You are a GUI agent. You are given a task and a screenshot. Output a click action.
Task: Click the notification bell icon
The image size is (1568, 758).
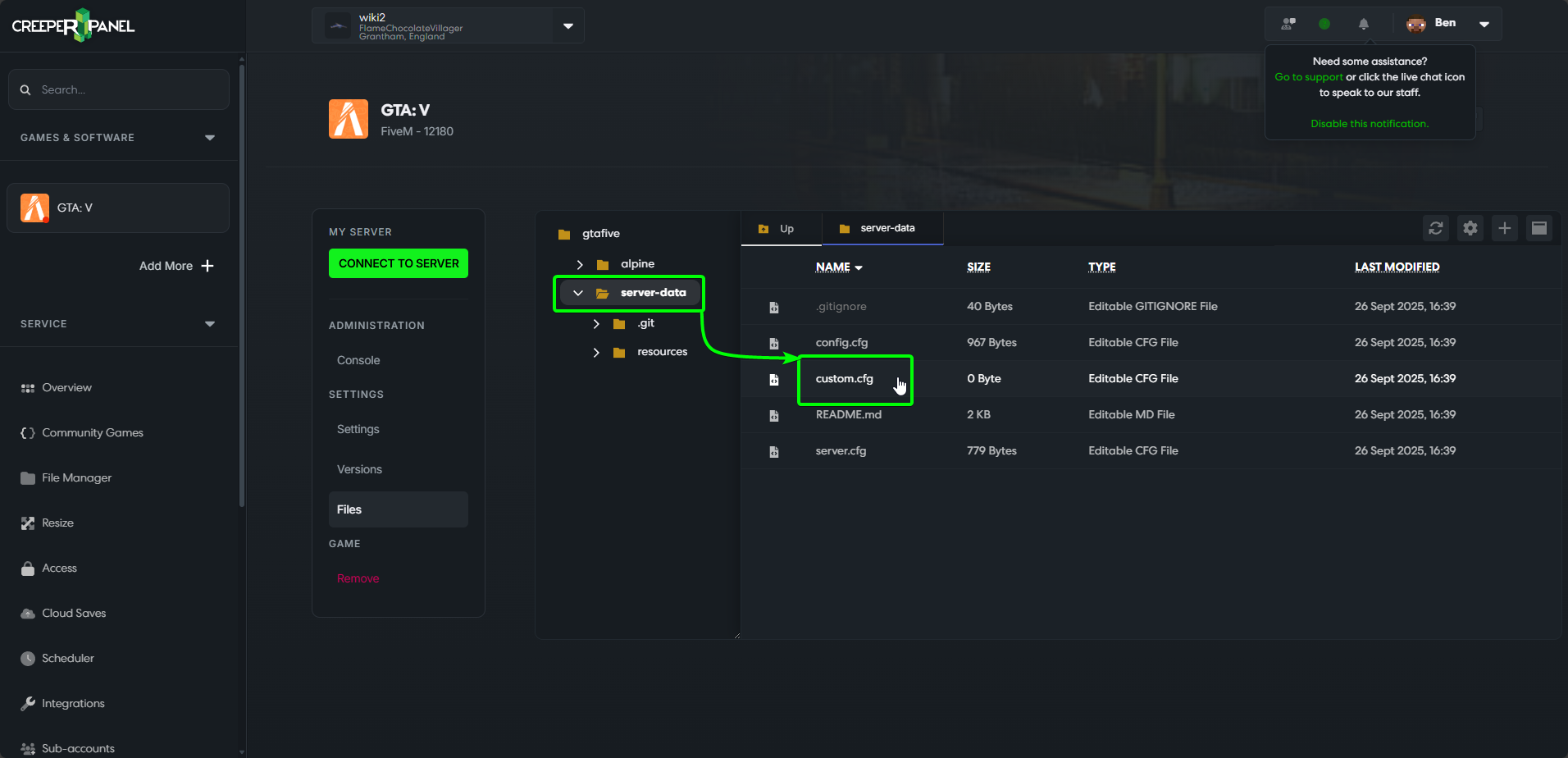(1362, 24)
